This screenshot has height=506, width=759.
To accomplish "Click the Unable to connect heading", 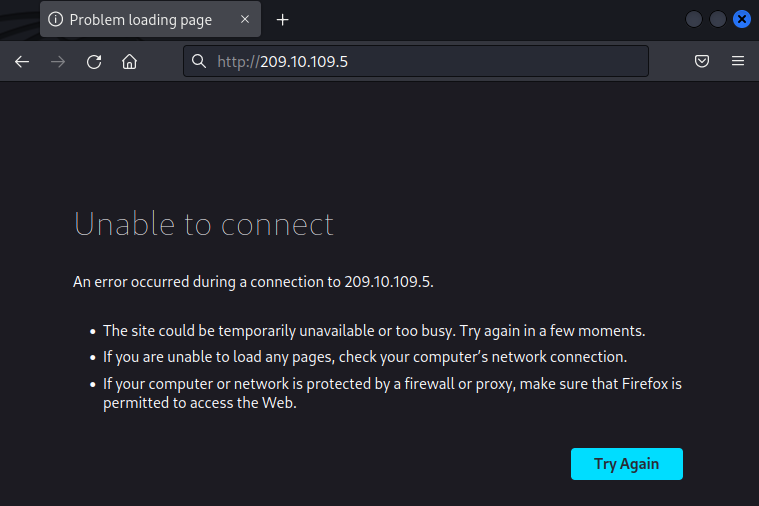I will 204,224.
